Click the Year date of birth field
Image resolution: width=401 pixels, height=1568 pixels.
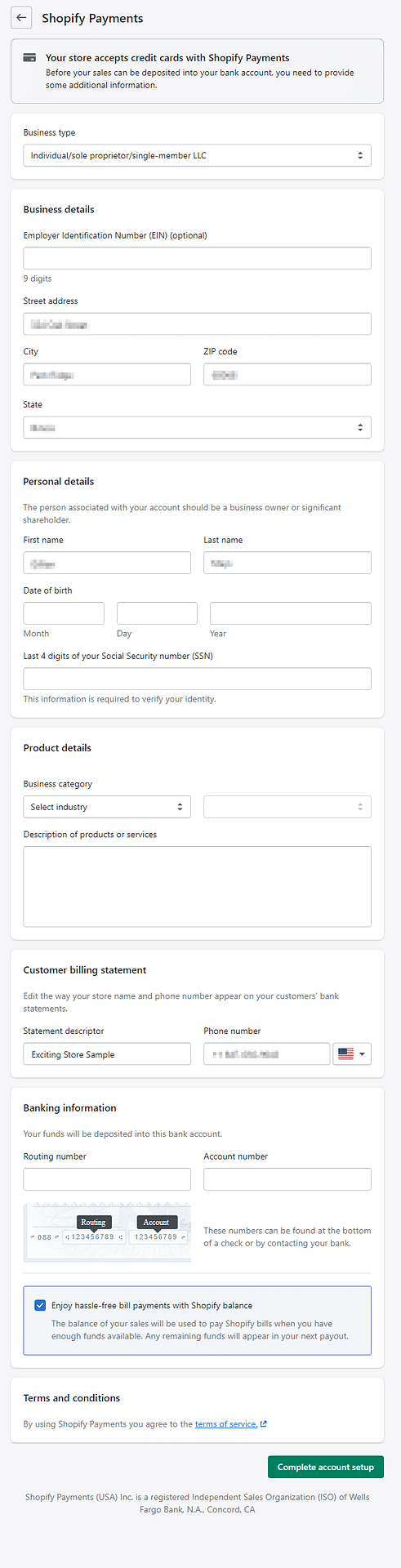[x=291, y=613]
